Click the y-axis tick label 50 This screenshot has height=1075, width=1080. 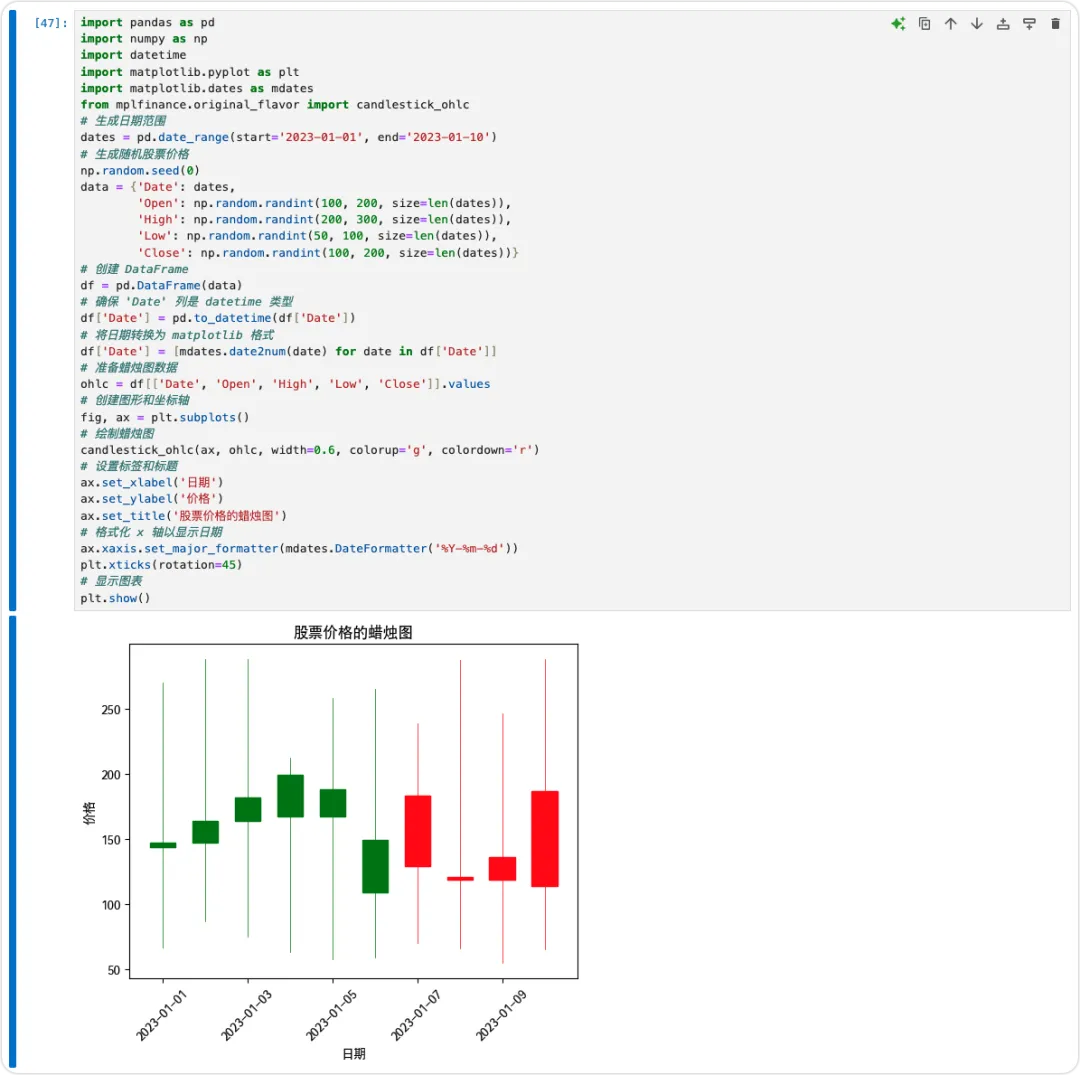pos(114,971)
